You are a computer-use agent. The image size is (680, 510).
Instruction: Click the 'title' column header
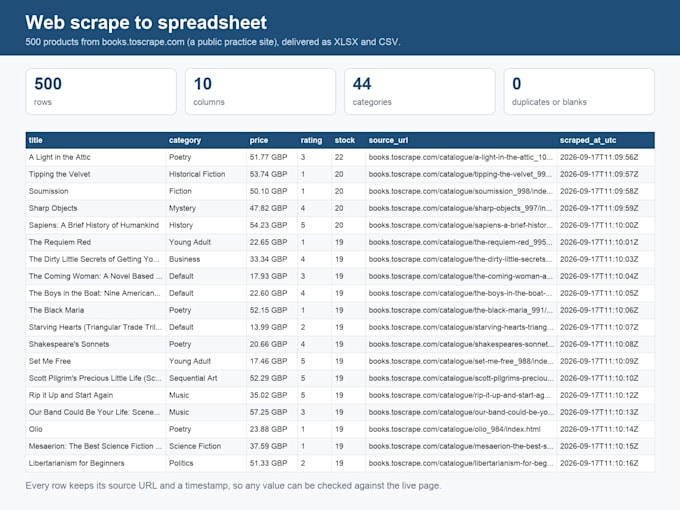(36, 140)
